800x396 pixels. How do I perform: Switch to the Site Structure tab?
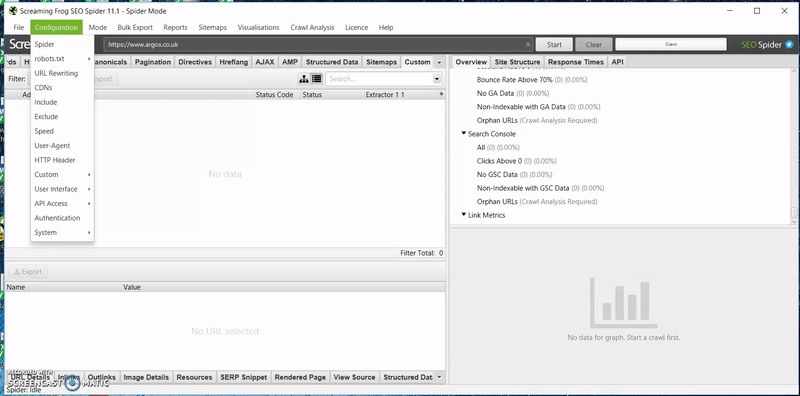pyautogui.click(x=517, y=62)
